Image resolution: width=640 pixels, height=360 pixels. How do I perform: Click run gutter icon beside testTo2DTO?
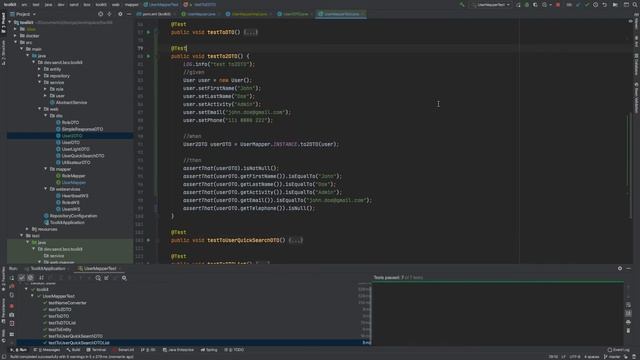tap(149, 56)
